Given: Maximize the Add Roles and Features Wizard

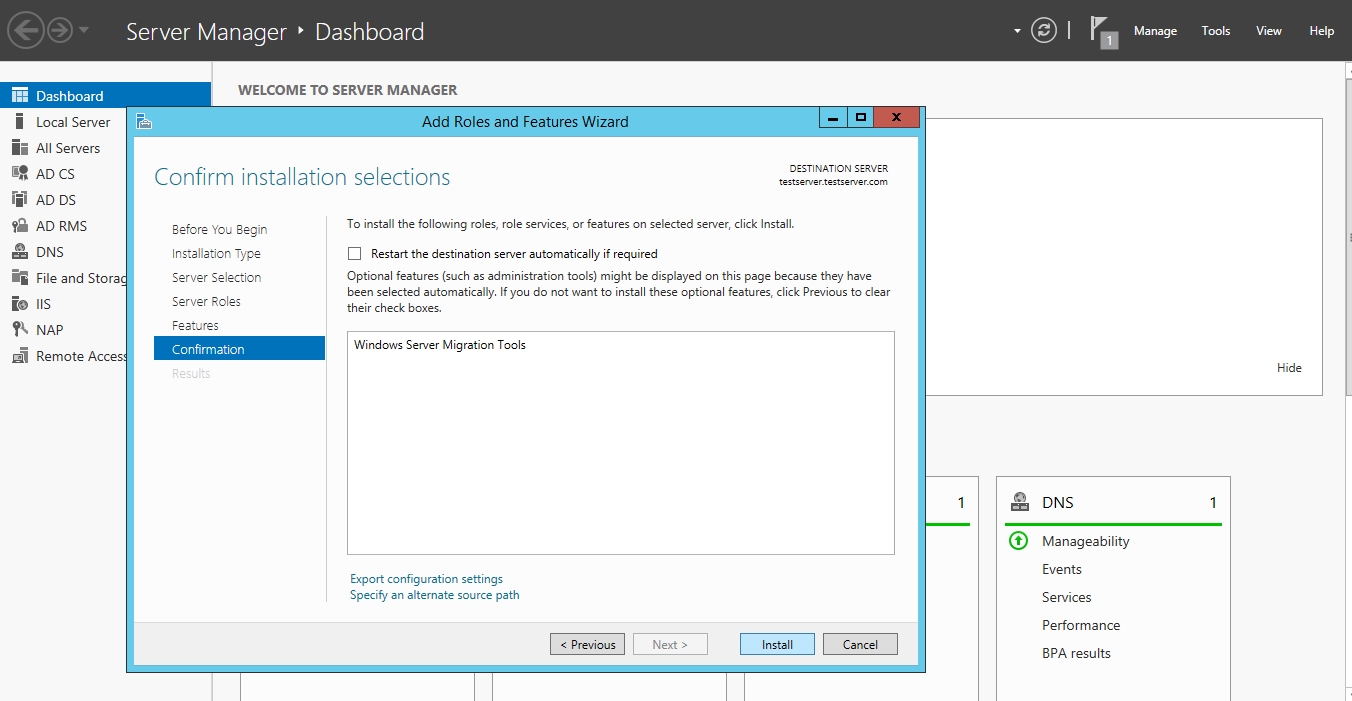Looking at the screenshot, I should [860, 118].
